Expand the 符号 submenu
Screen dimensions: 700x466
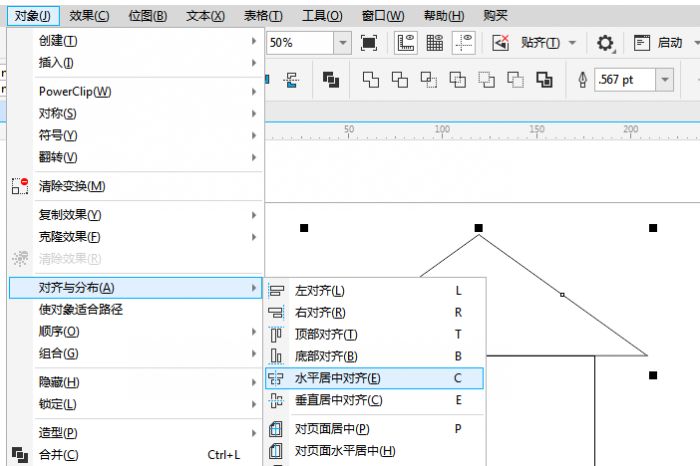254,135
